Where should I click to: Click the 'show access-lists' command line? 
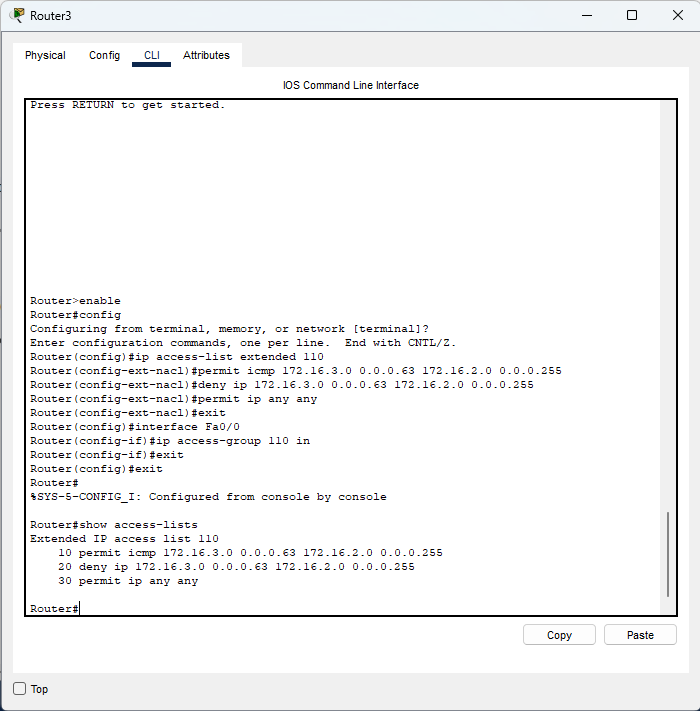point(114,525)
